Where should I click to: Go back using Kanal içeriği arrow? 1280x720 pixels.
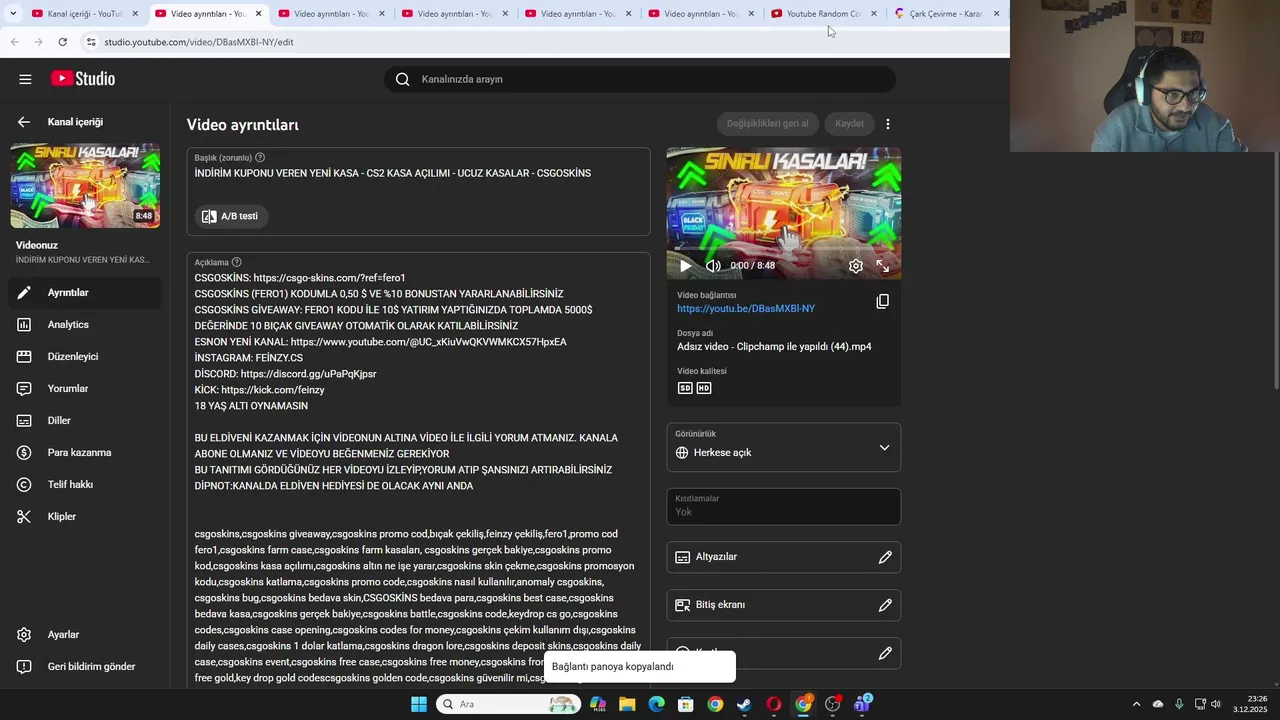(x=24, y=122)
